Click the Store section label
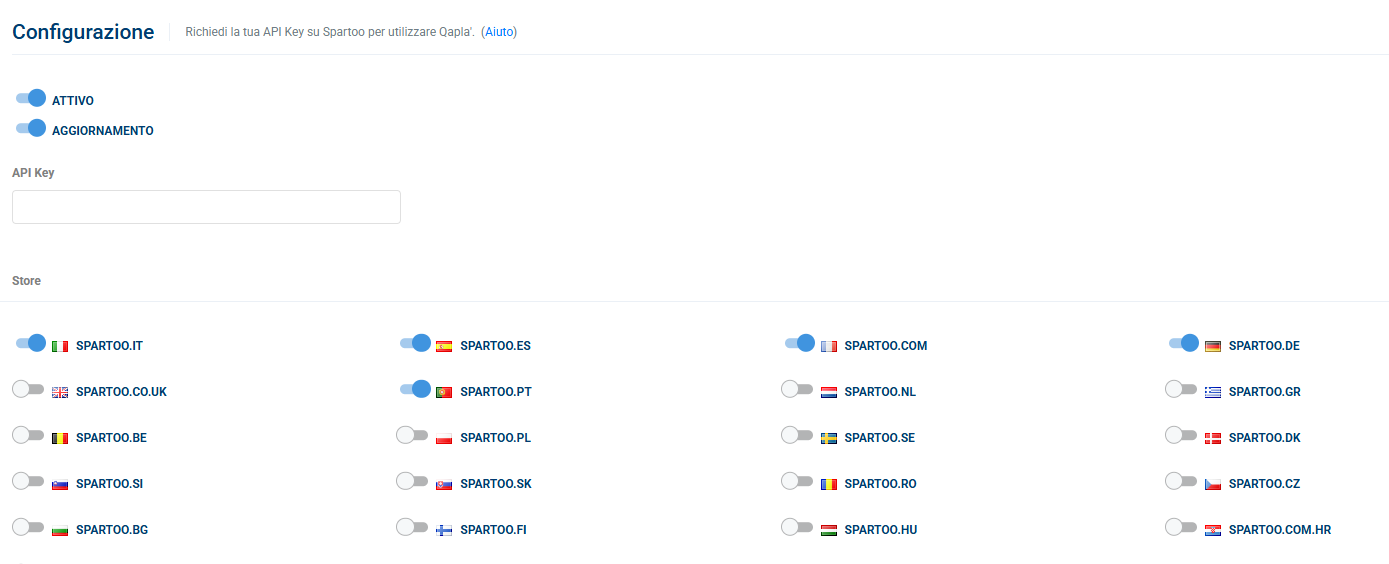The height and width of the screenshot is (564, 1389). click(26, 281)
